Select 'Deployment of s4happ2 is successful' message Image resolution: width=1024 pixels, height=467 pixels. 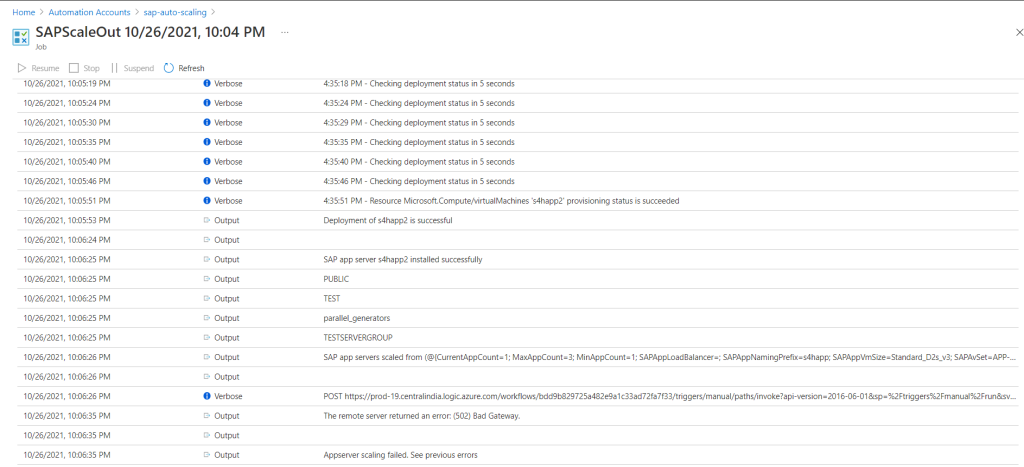pos(388,221)
